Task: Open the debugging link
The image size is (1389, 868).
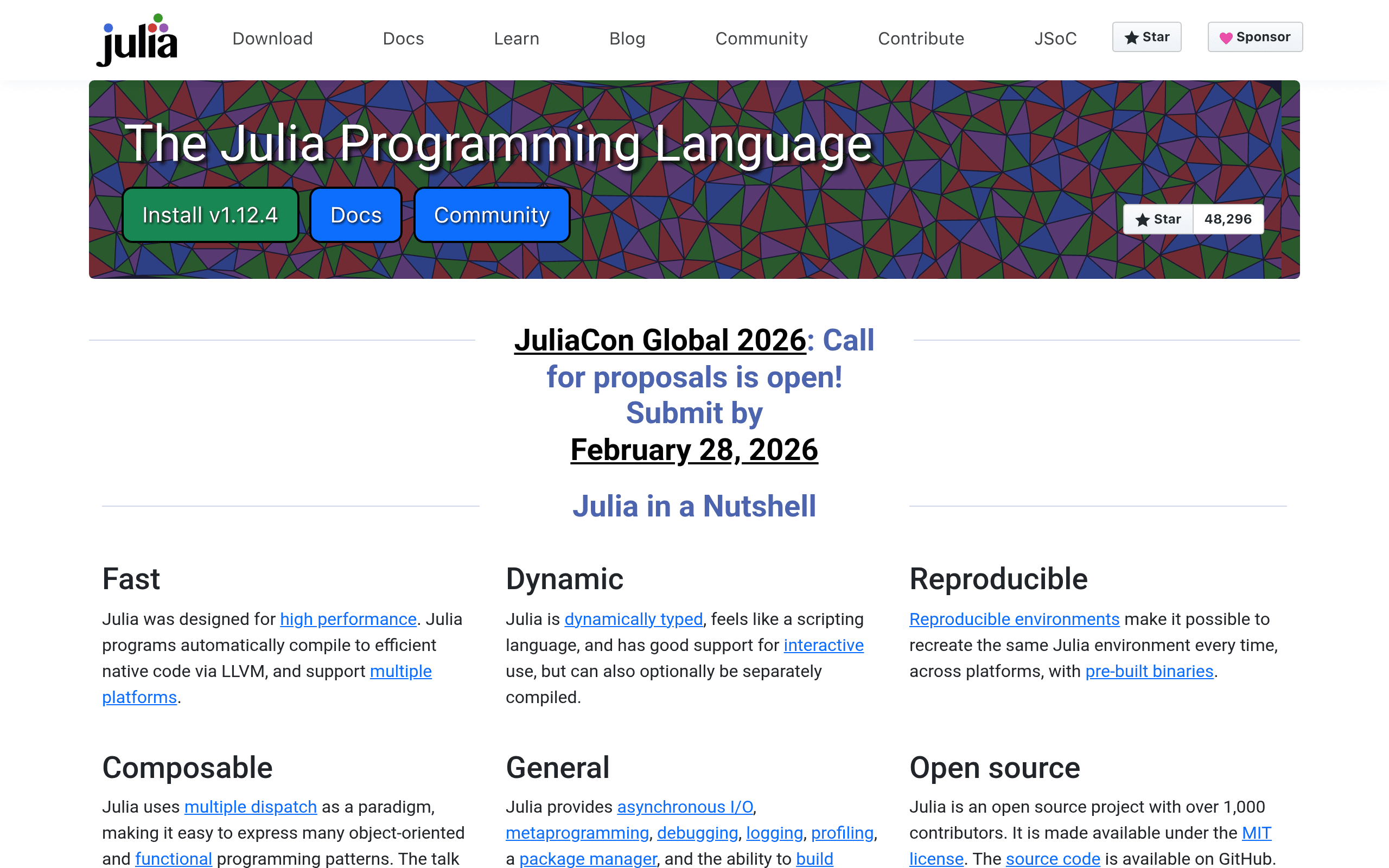Action: point(697,833)
